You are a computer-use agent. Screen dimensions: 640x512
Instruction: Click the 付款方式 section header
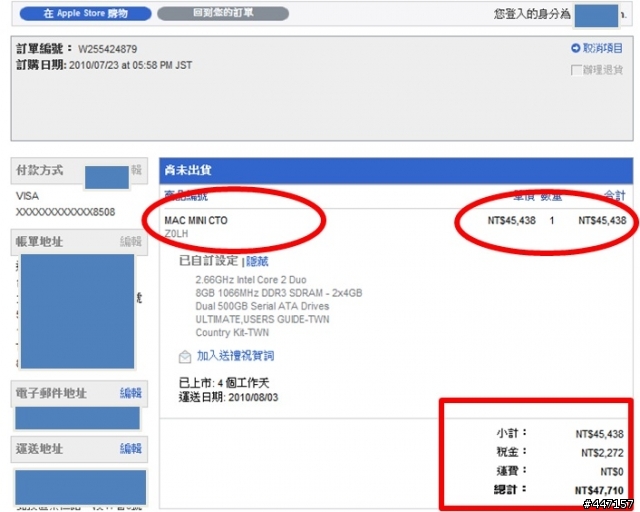click(x=79, y=170)
